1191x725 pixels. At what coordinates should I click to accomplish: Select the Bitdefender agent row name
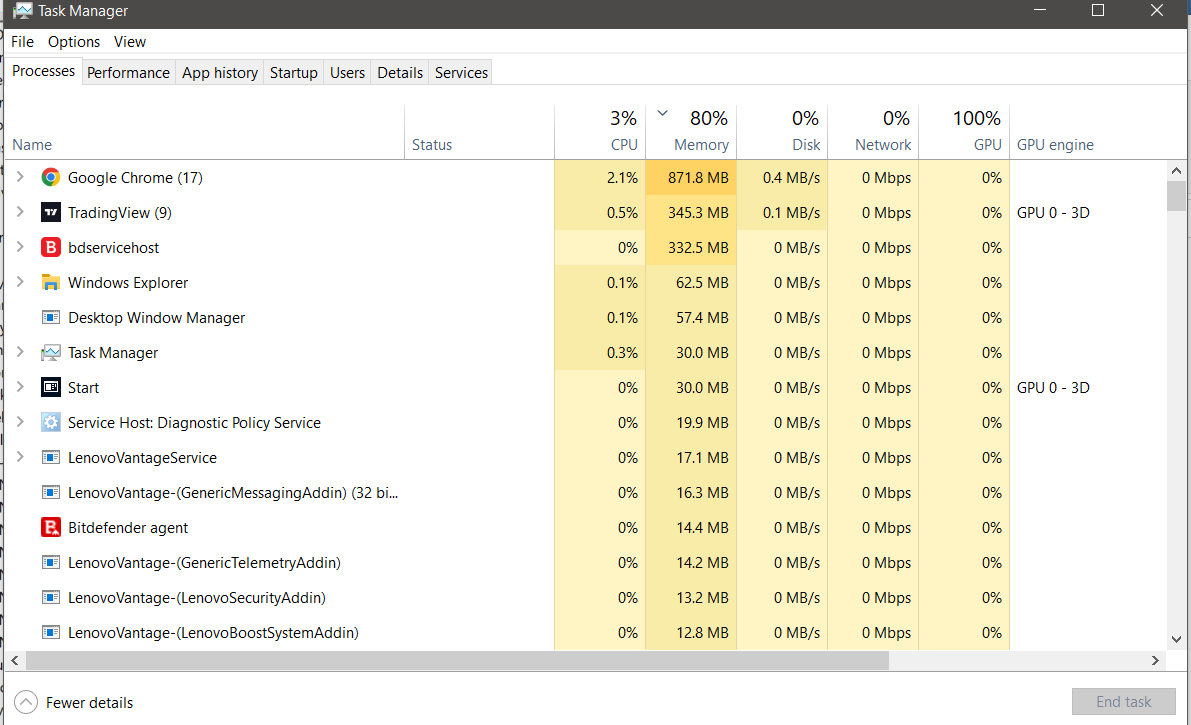click(x=128, y=527)
